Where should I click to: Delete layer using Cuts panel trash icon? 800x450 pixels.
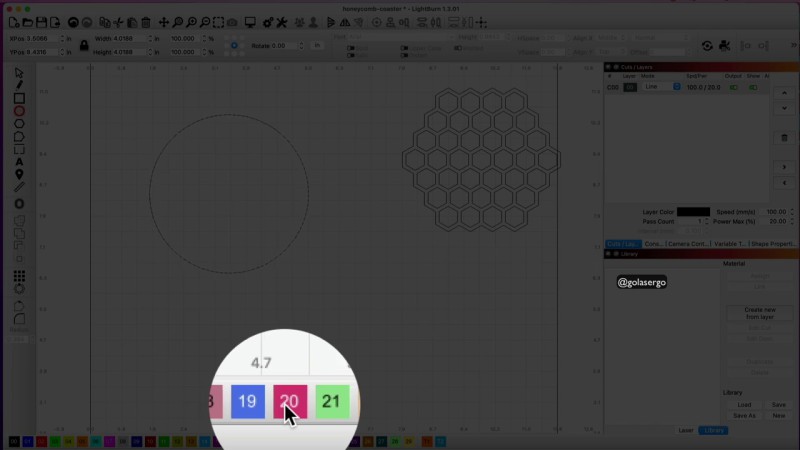784,138
